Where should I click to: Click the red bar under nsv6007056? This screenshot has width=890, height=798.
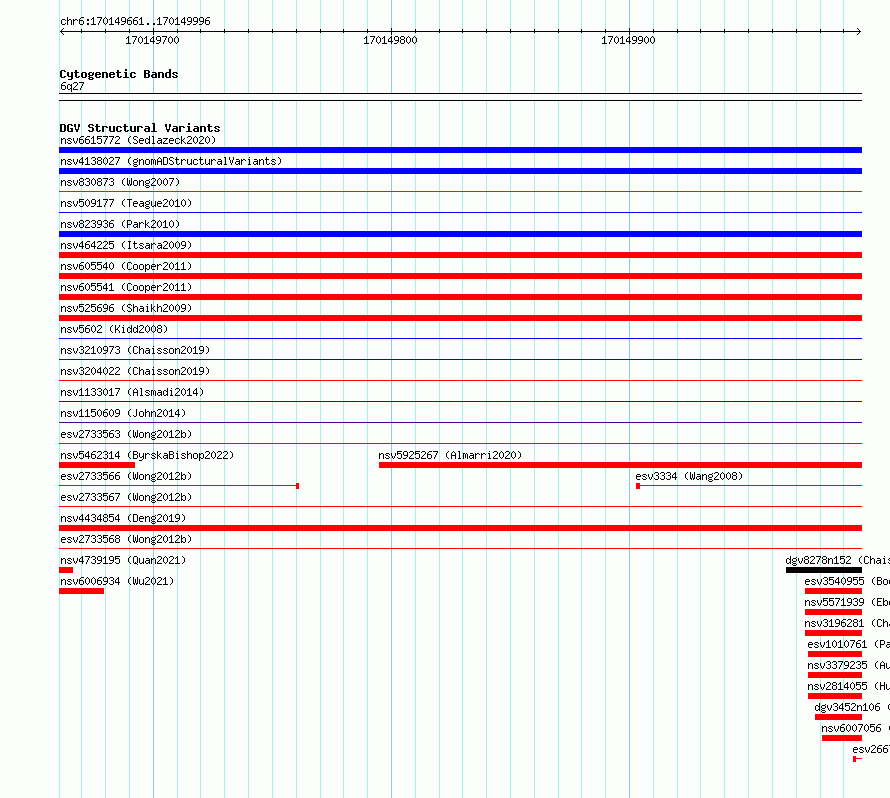pyautogui.click(x=842, y=738)
